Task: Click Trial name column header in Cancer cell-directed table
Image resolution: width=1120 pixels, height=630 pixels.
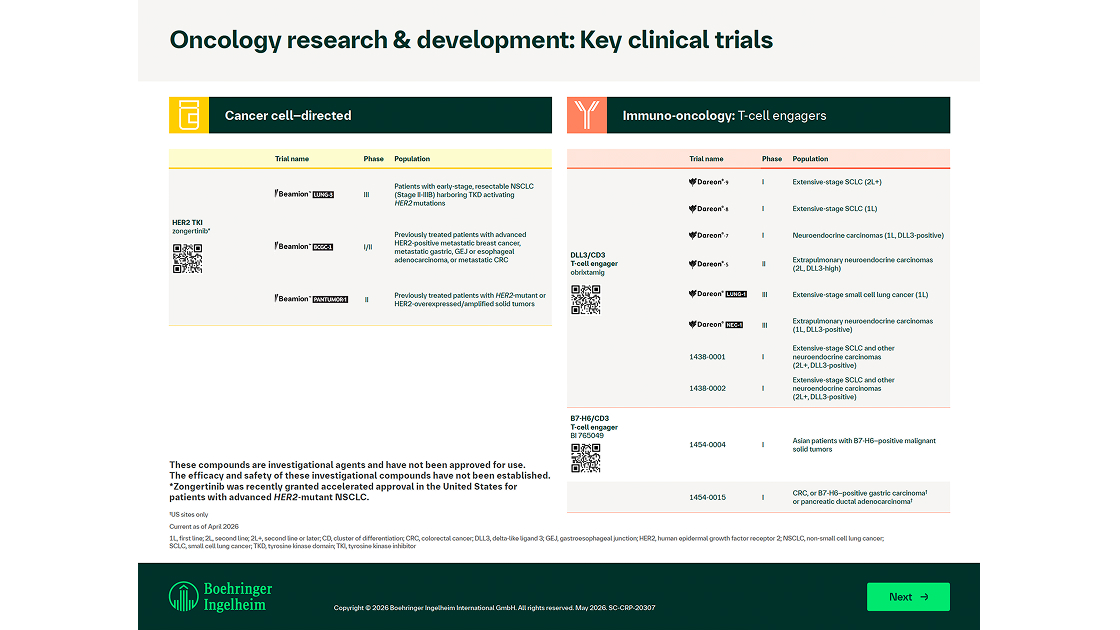Action: pyautogui.click(x=291, y=159)
